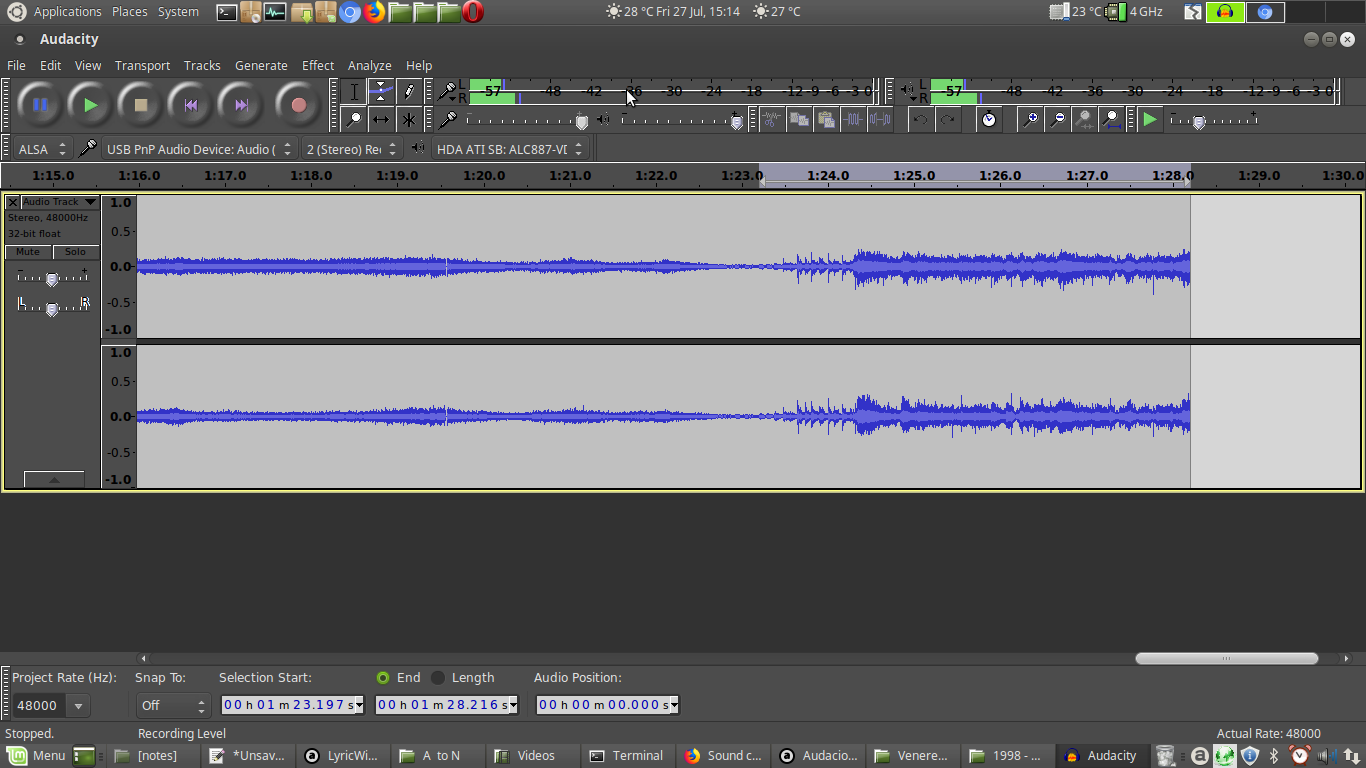This screenshot has width=1366, height=768.
Task: Adjust the playback volume slider
Action: click(x=683, y=120)
